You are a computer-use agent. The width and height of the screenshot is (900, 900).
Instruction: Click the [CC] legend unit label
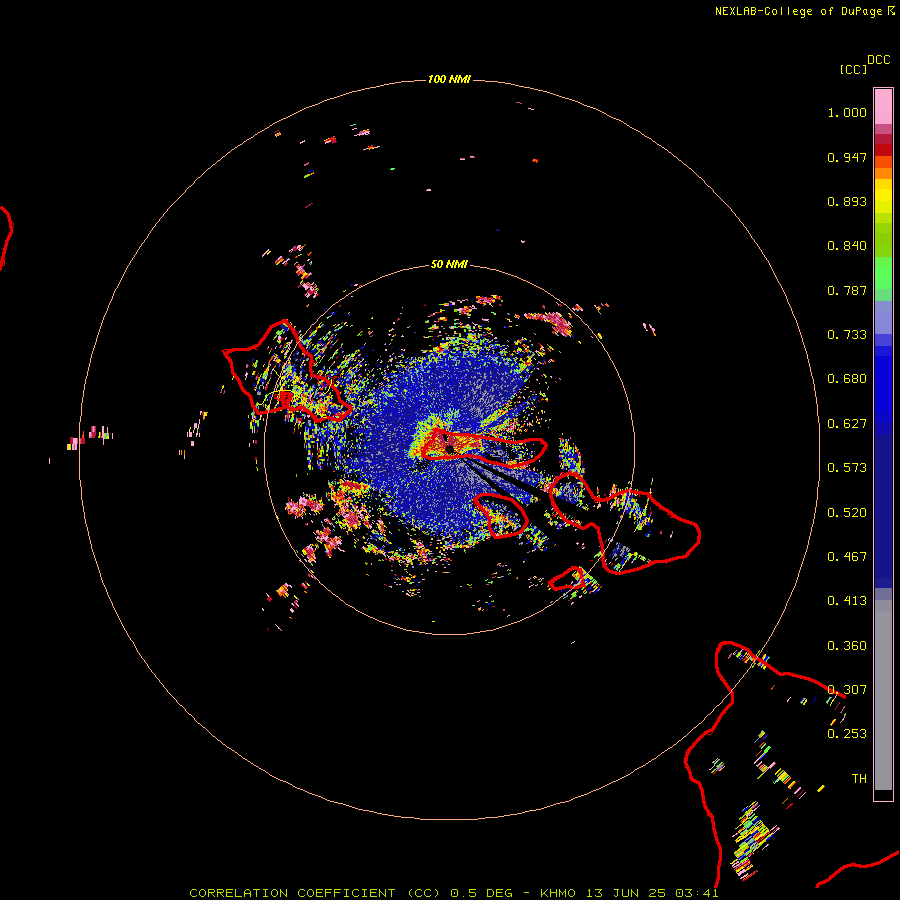tap(853, 69)
